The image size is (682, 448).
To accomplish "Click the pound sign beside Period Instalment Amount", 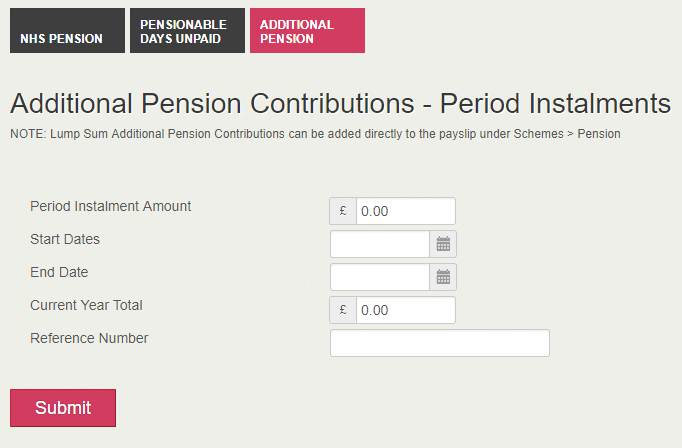I will point(343,211).
